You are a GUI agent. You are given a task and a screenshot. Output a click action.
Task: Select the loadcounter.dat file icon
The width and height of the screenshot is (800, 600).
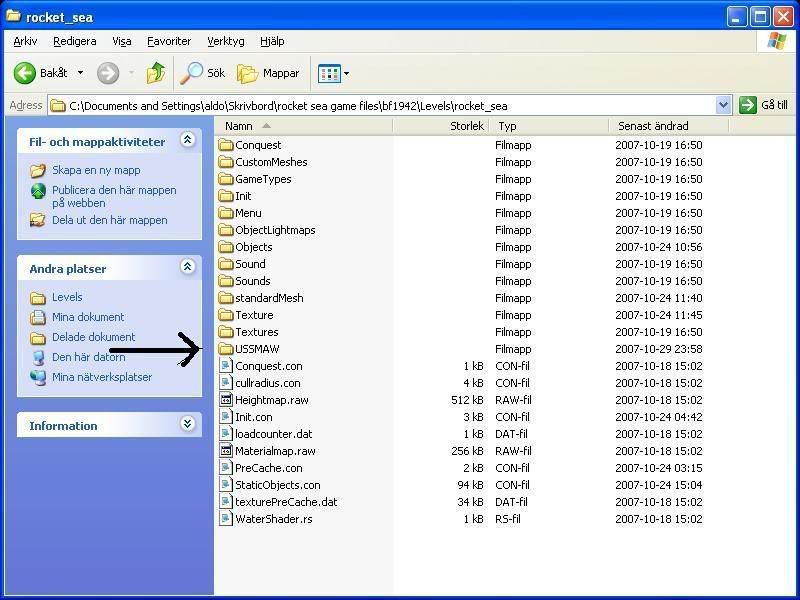(226, 434)
